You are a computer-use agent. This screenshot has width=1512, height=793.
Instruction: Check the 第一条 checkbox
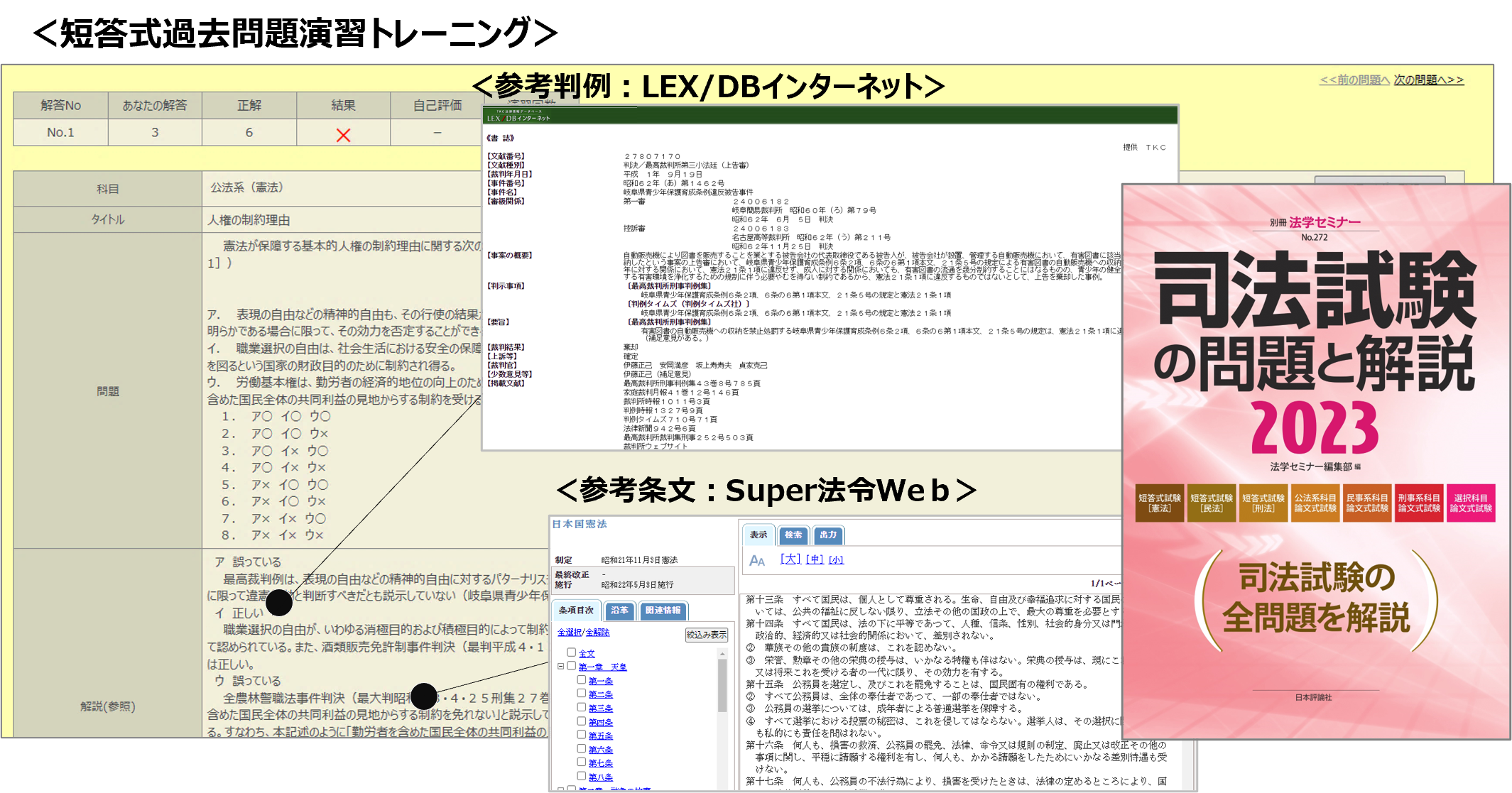pyautogui.click(x=582, y=680)
